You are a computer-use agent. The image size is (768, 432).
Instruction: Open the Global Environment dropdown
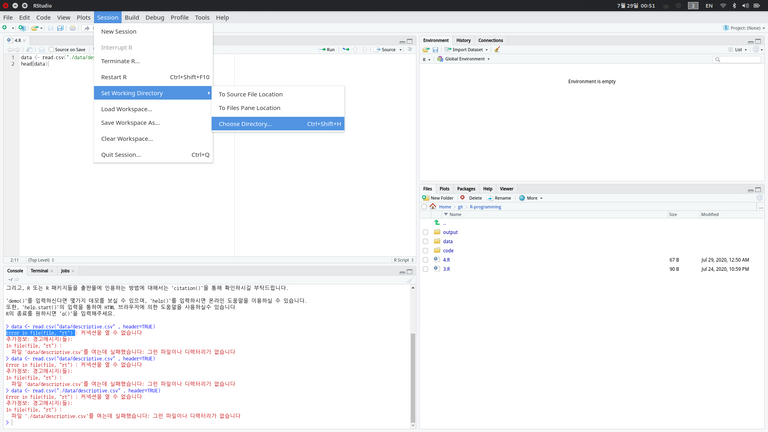[463, 59]
